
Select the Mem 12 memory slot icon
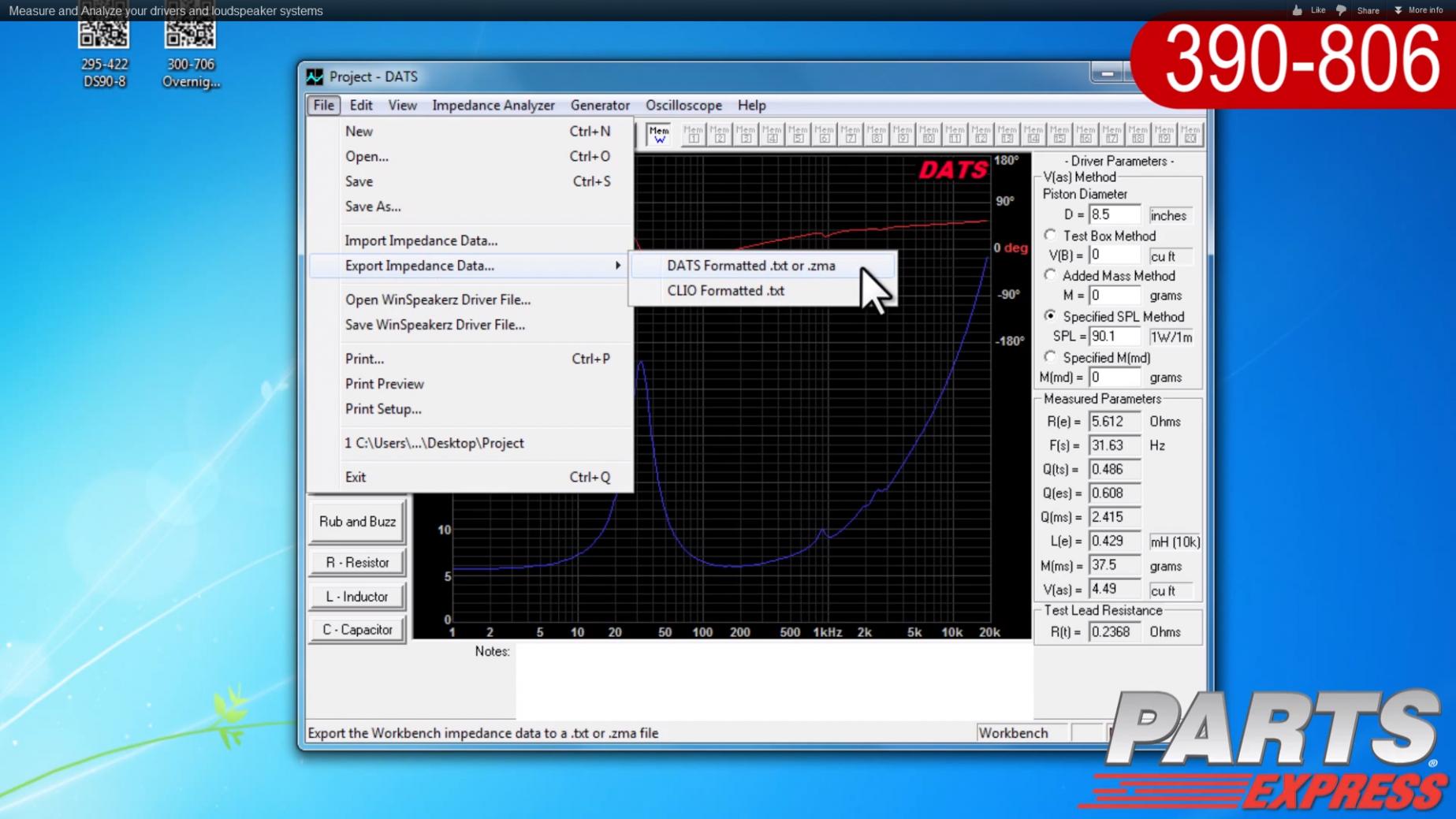point(981,135)
